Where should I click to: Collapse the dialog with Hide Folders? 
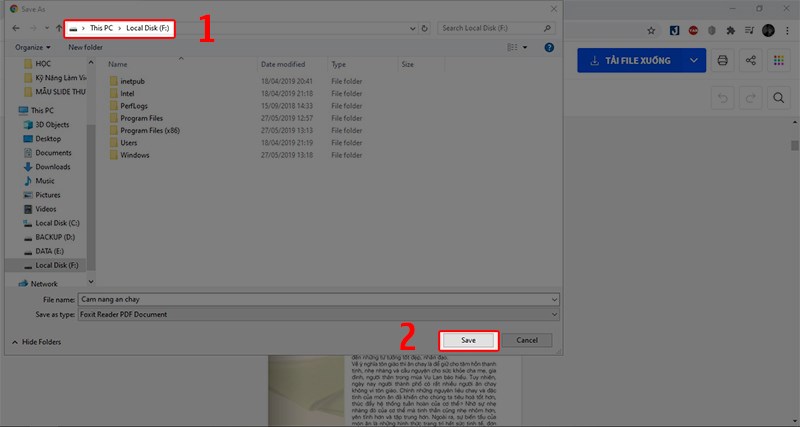click(37, 342)
